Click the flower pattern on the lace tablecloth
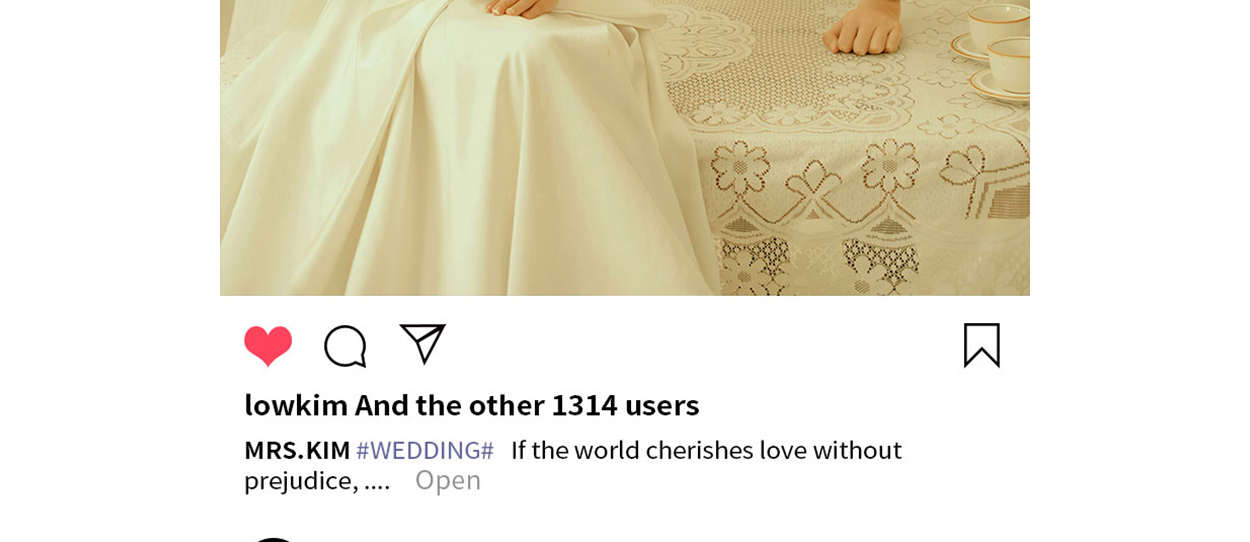The width and height of the screenshot is (1250, 542). pyautogui.click(x=742, y=163)
